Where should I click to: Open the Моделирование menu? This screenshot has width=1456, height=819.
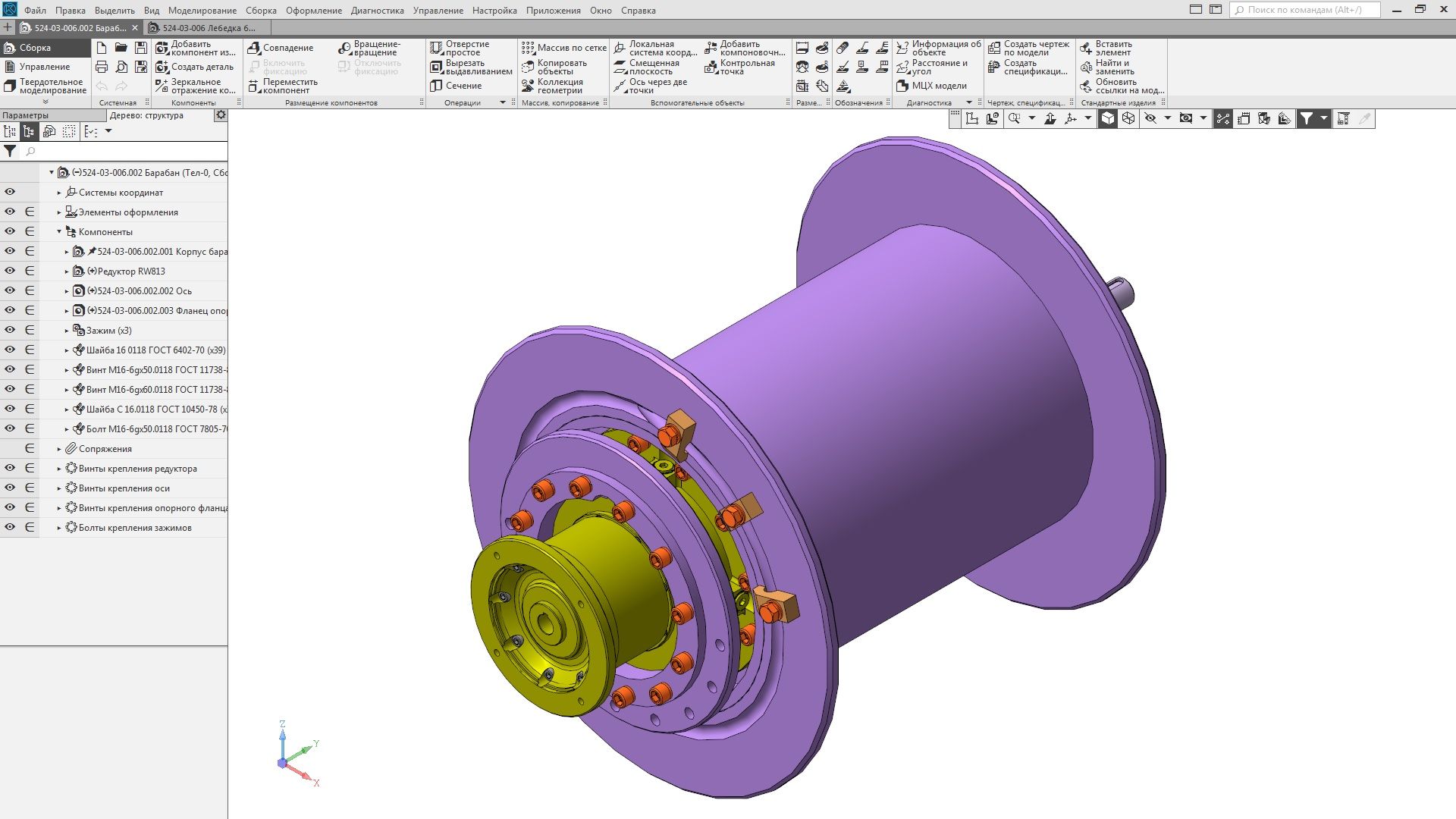pos(202,11)
